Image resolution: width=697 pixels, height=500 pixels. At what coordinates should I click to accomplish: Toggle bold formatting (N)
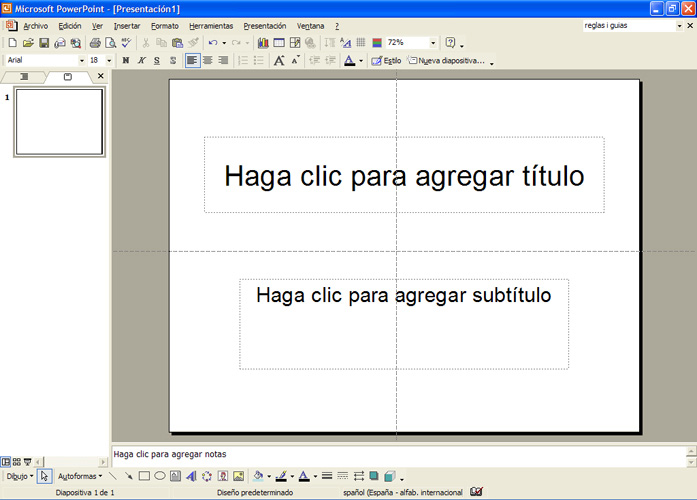pyautogui.click(x=126, y=60)
